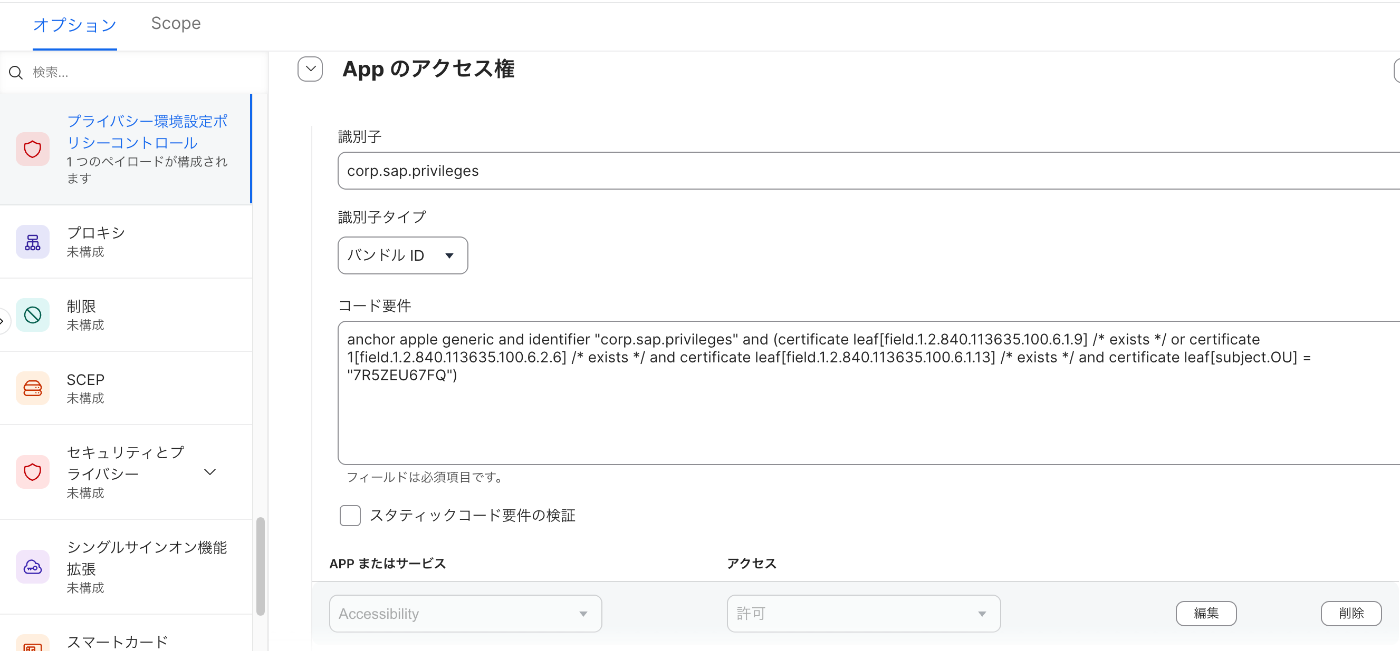Click the 削除 button
Viewport: 1400px width, 651px height.
[1351, 613]
